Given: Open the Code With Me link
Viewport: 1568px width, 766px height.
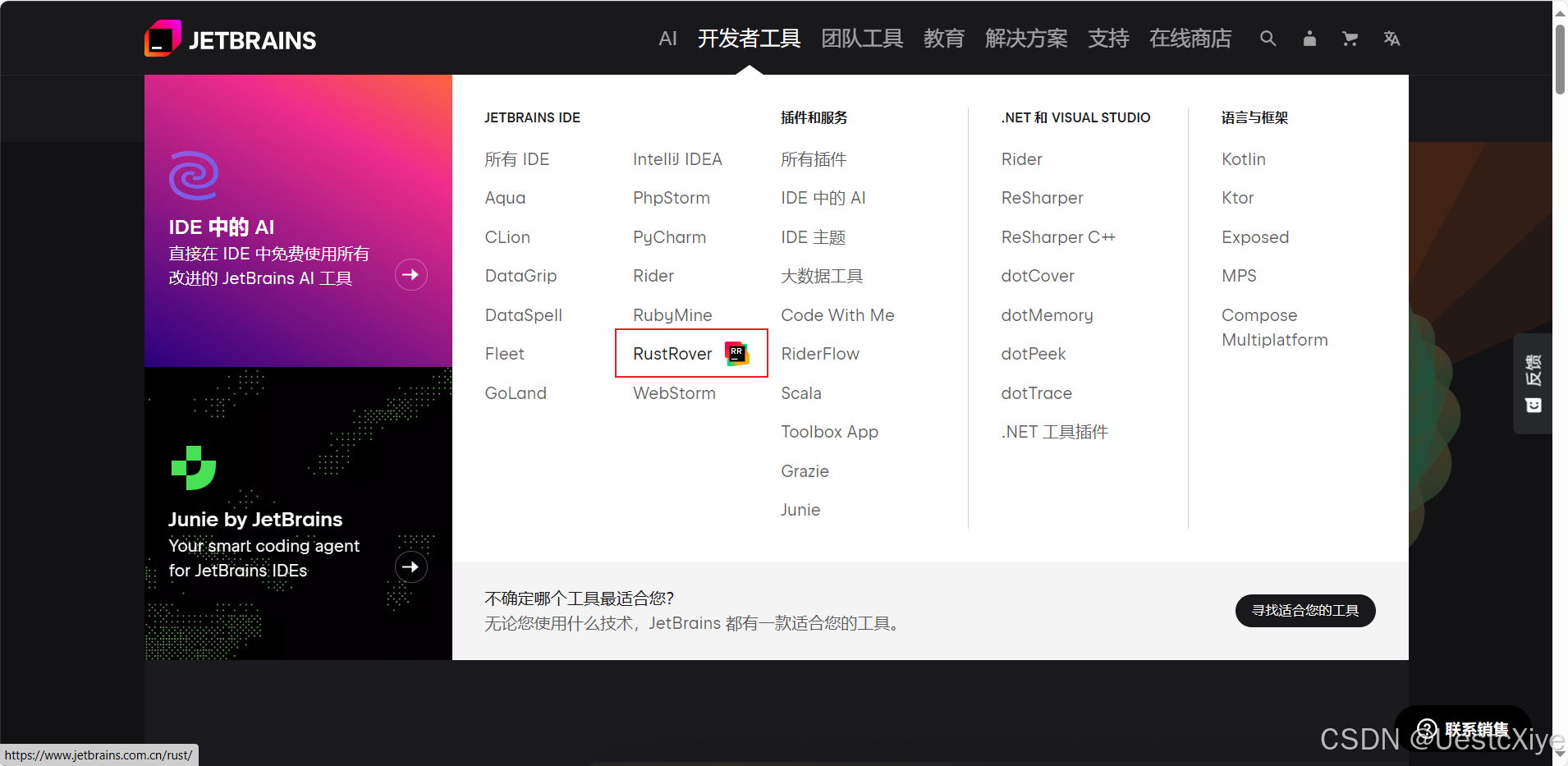Looking at the screenshot, I should 837,315.
